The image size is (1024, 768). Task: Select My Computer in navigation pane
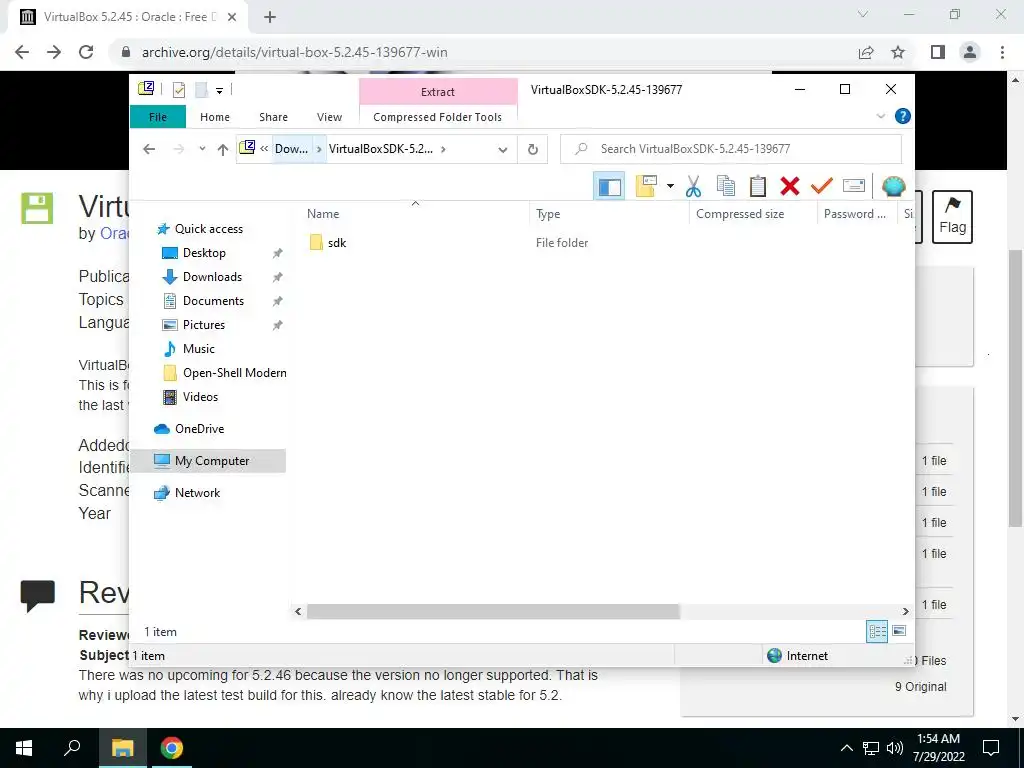pos(208,461)
